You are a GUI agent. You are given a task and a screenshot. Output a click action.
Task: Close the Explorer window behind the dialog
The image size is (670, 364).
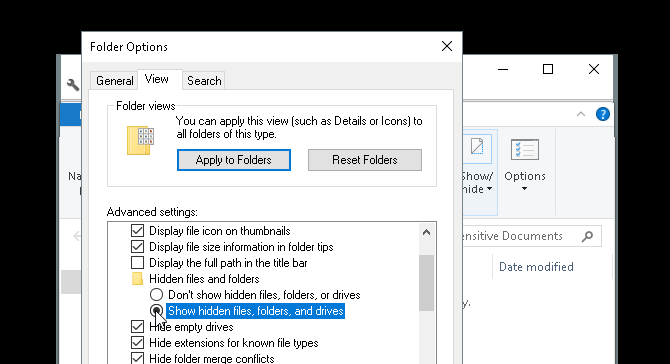pyautogui.click(x=594, y=69)
